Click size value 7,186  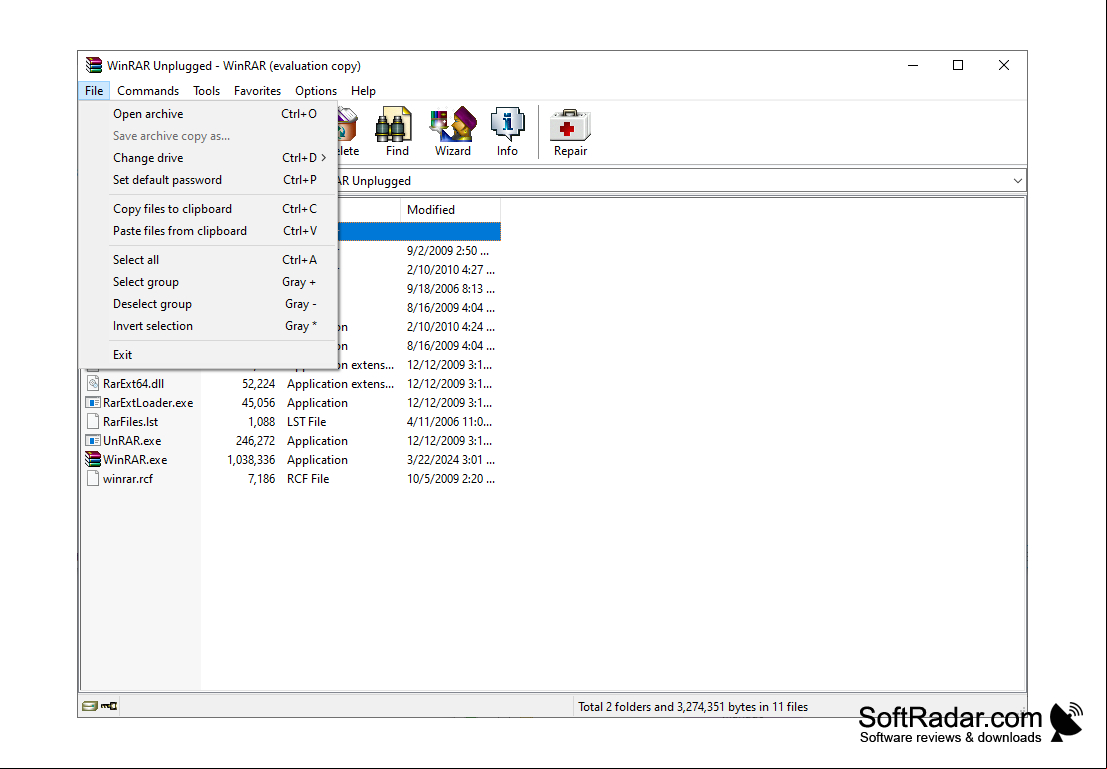[261, 479]
